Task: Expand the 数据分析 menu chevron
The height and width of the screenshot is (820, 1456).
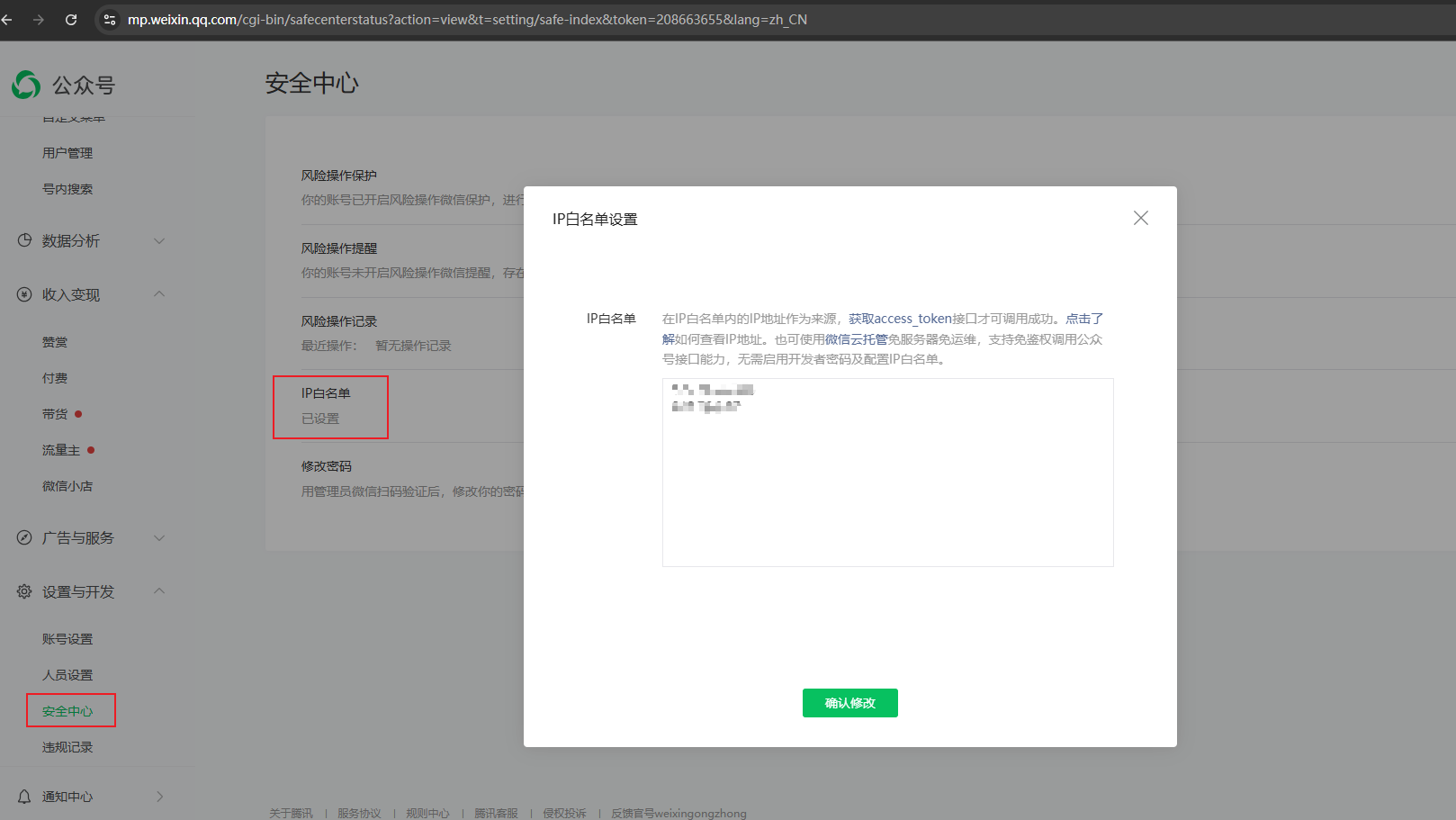Action: (159, 240)
